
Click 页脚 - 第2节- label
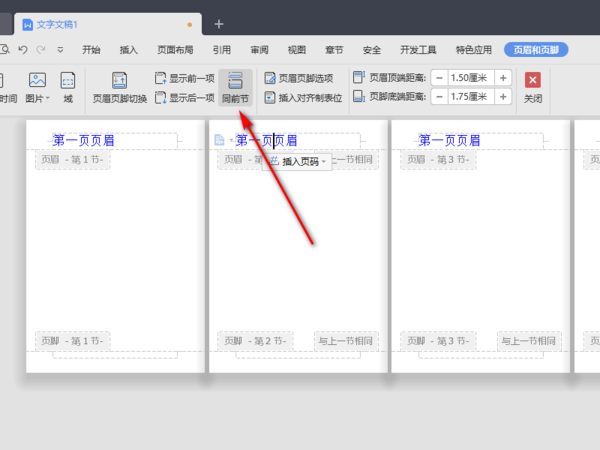255,341
